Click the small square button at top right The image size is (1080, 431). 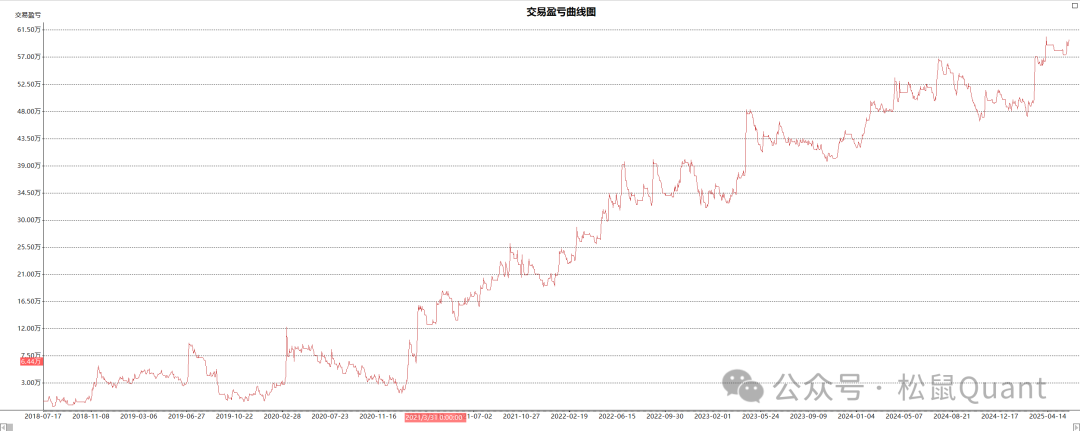point(1074,4)
